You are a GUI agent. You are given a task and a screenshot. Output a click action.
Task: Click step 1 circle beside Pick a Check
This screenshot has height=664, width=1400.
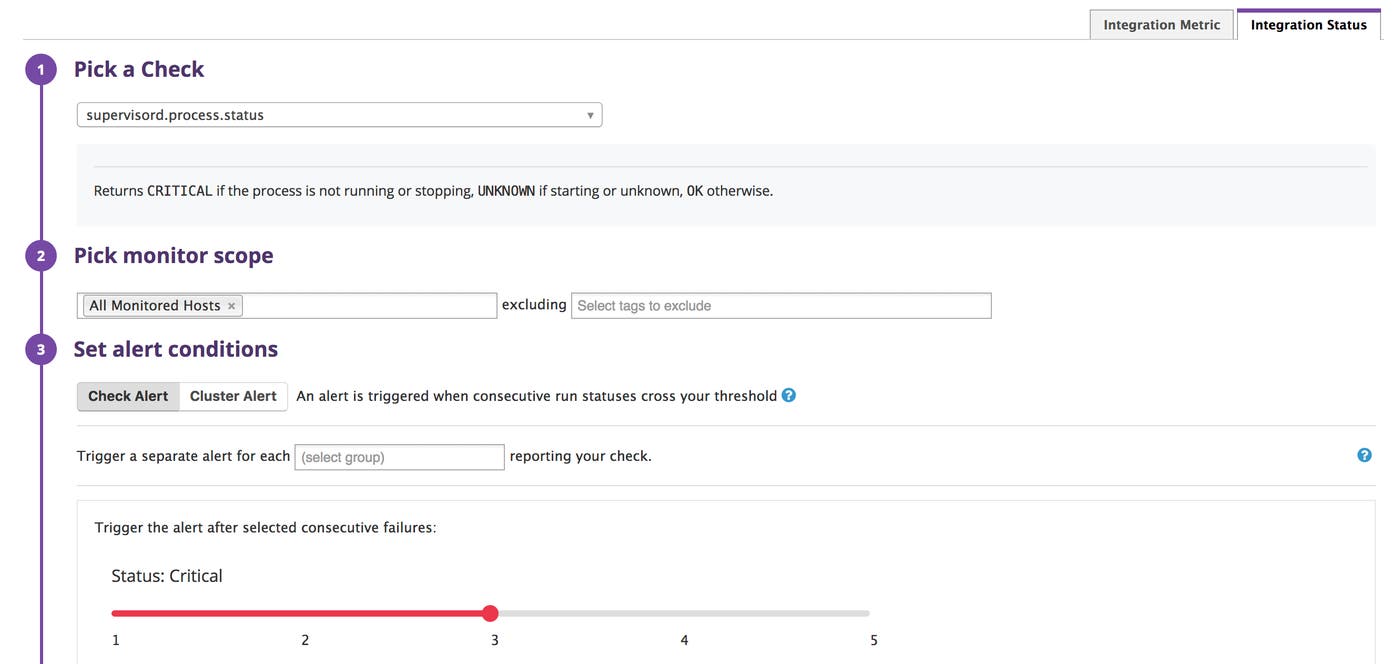[x=41, y=70]
